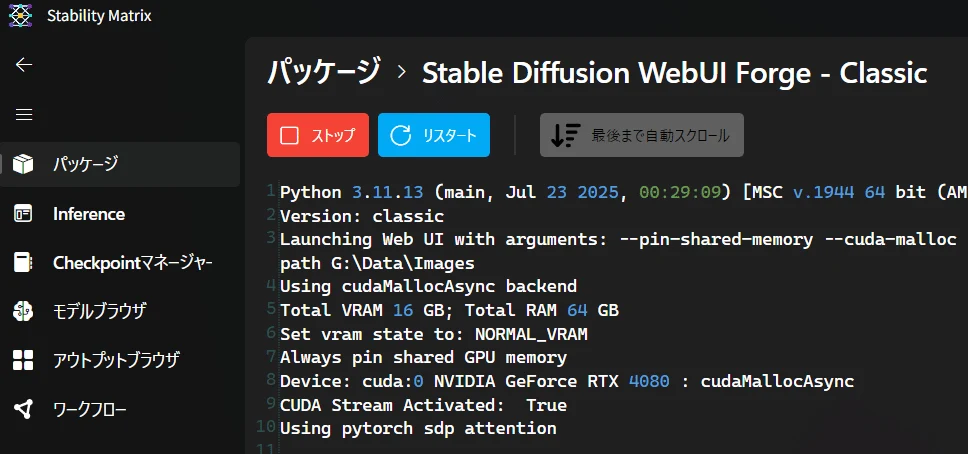Stop the package with ストップ button
This screenshot has width=968, height=454.
(318, 135)
